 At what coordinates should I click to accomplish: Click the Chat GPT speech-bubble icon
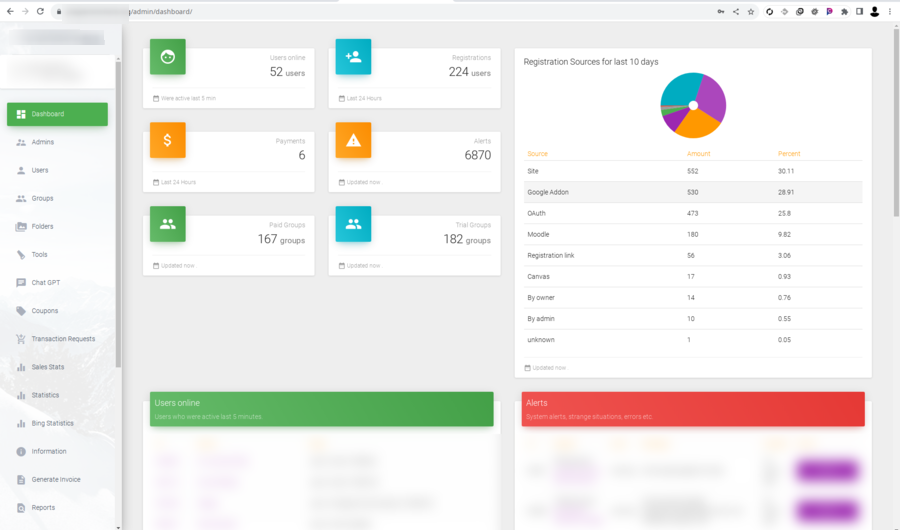(21, 283)
